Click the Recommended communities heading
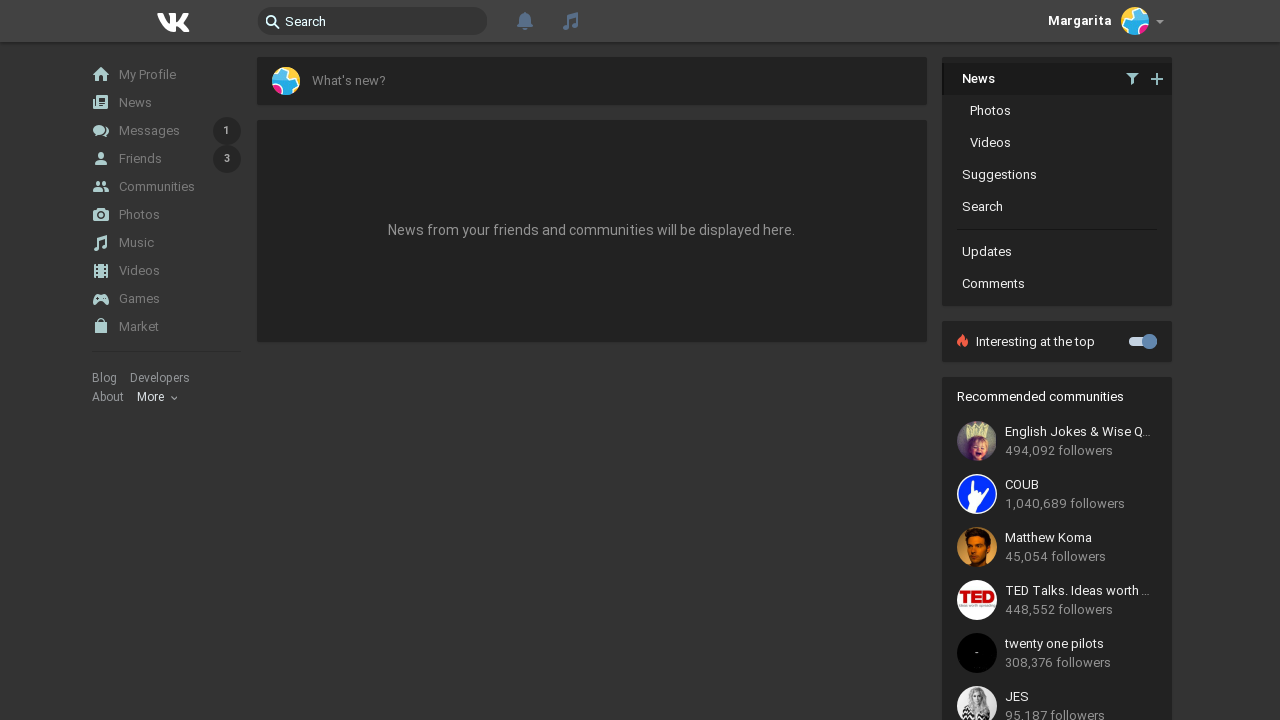Viewport: 1280px width, 720px height. 1040,397
